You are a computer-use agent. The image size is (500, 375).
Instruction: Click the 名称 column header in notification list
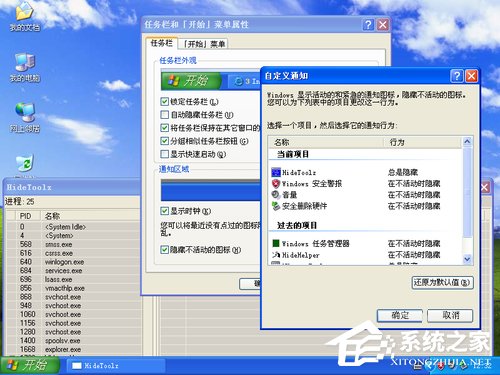pos(326,142)
